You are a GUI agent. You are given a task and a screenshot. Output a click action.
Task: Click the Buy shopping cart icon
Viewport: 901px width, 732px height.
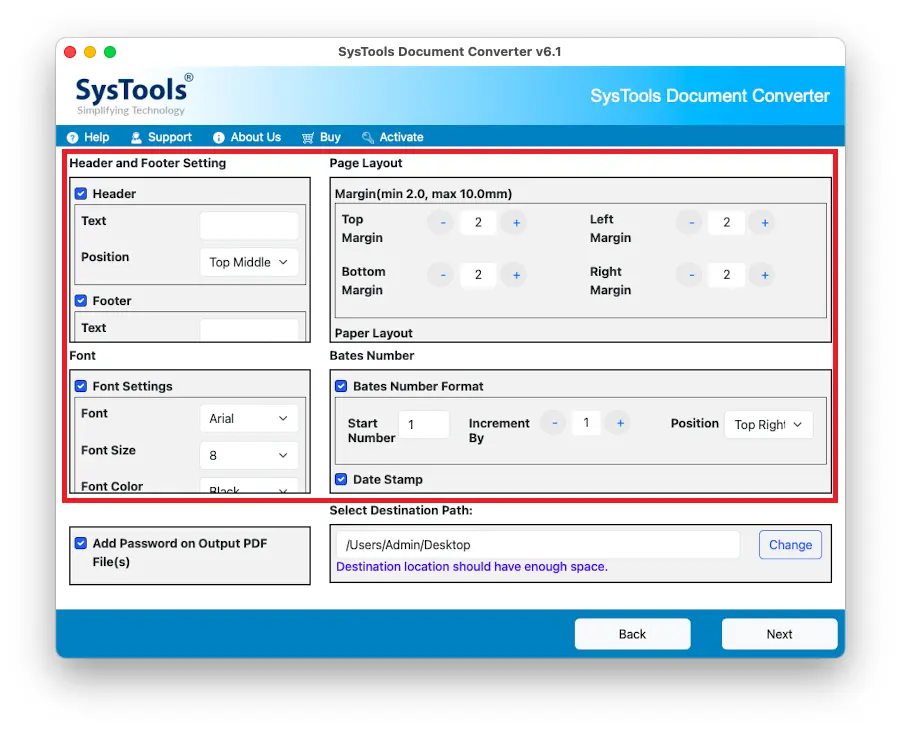308,137
